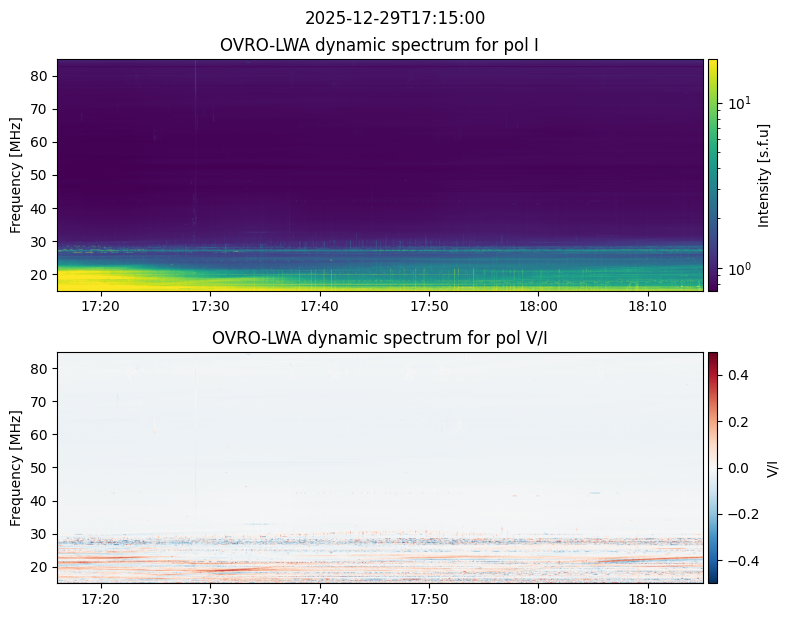The height and width of the screenshot is (617, 790).
Task: Click the 17:30 time tick under the bottom plot
Action: tap(210, 598)
